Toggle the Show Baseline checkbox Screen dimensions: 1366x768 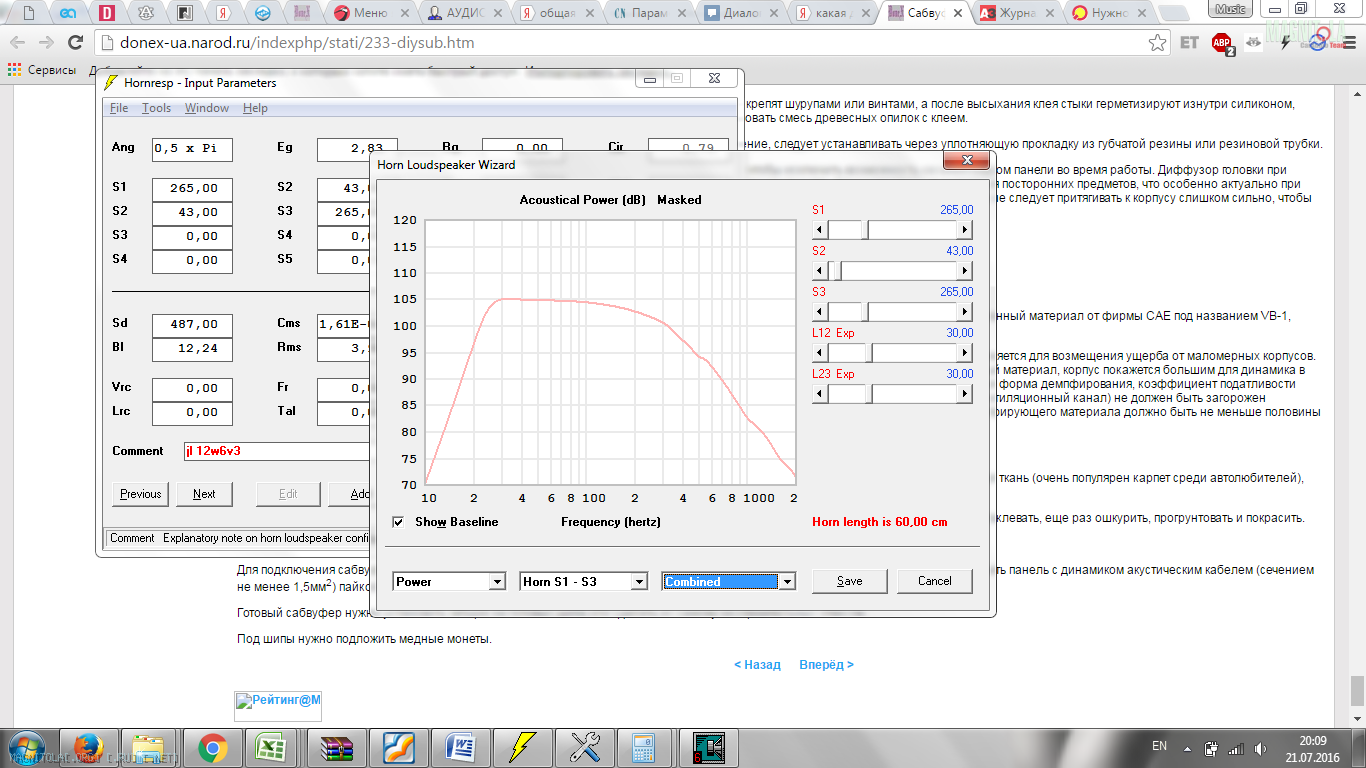[399, 522]
